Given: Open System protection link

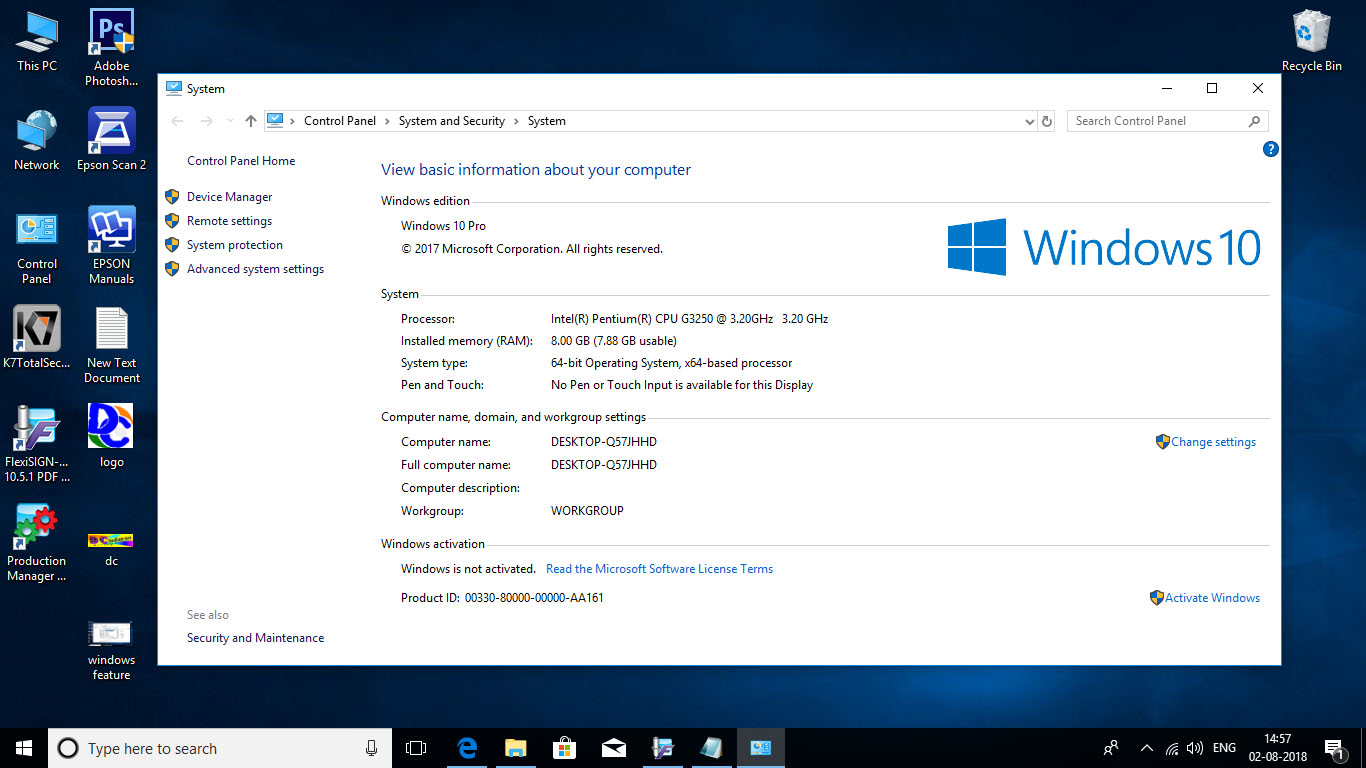Looking at the screenshot, I should coord(235,245).
